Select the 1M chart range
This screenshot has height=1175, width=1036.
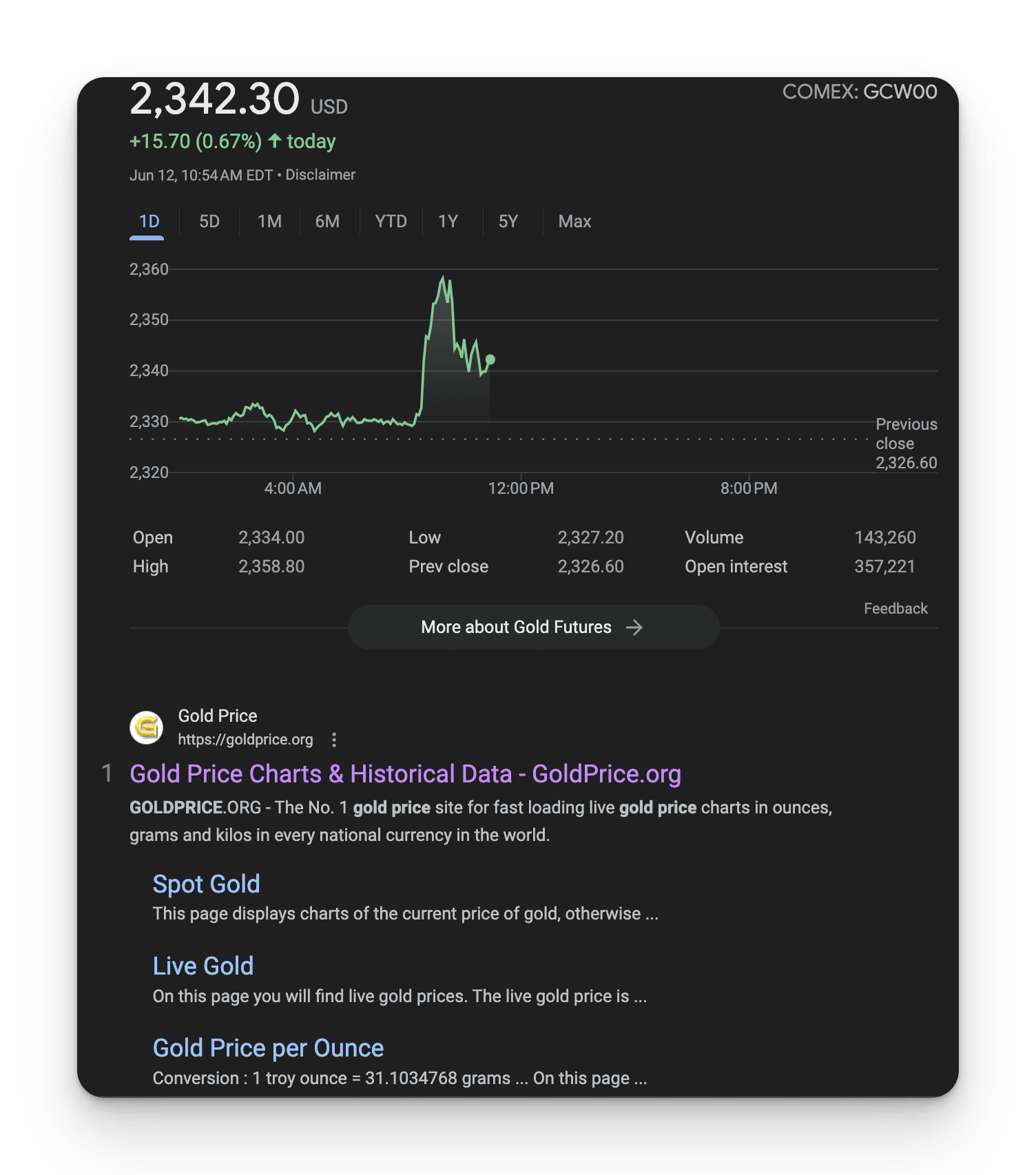(269, 222)
